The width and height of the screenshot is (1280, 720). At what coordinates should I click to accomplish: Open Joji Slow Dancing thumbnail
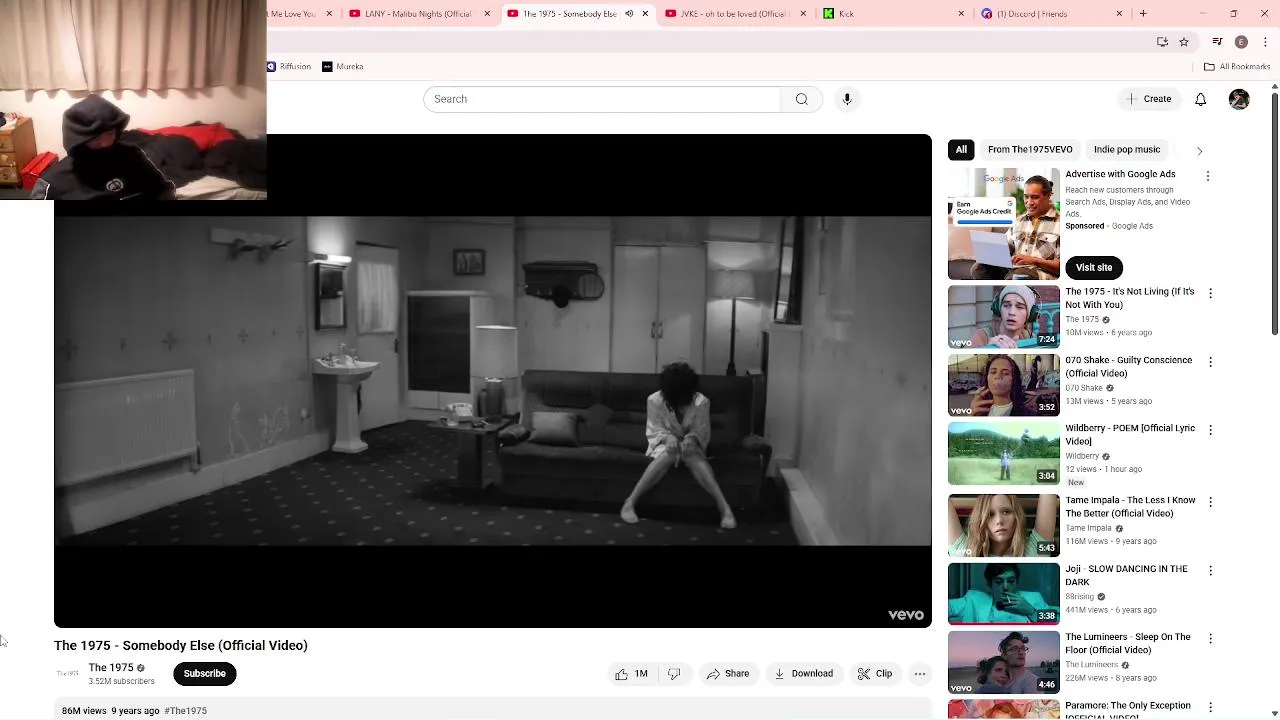pyautogui.click(x=1003, y=594)
